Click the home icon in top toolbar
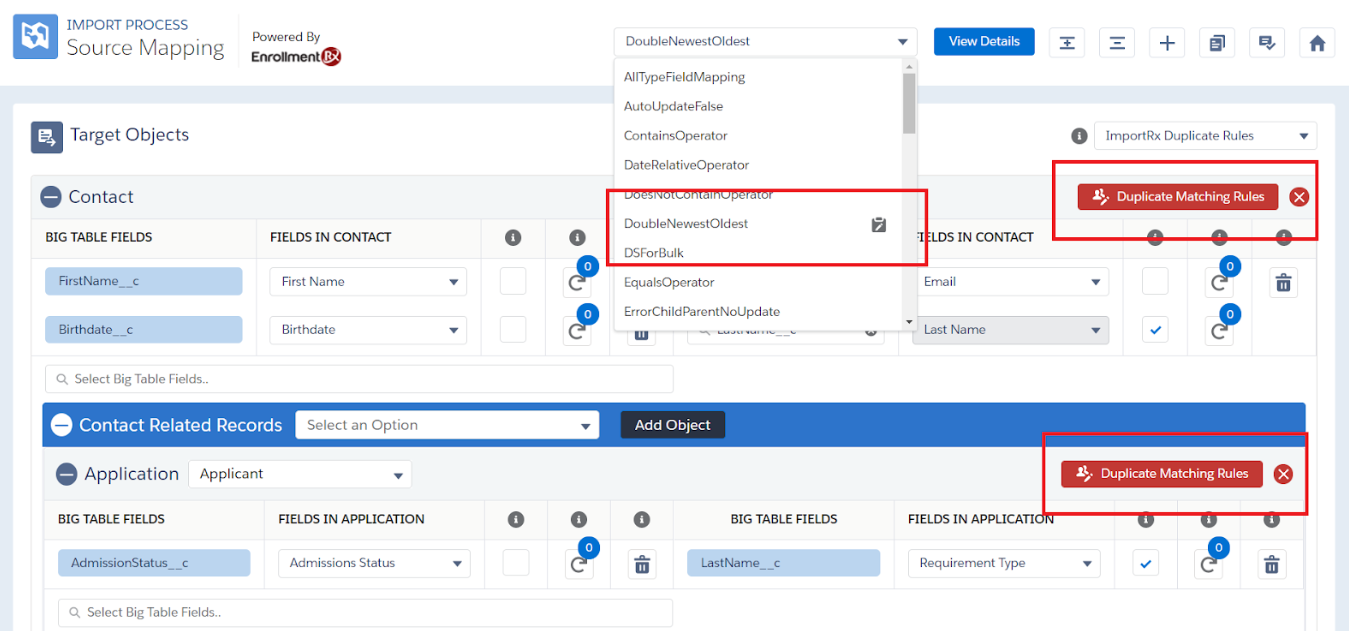The image size is (1349, 631). (1317, 42)
